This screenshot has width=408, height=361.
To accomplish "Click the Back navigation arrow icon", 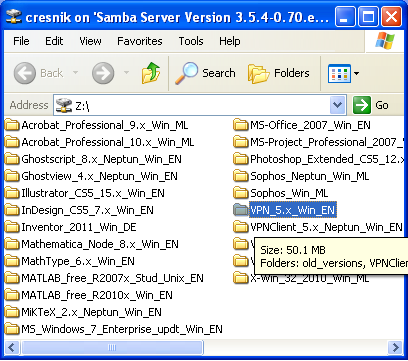I will (x=25, y=73).
